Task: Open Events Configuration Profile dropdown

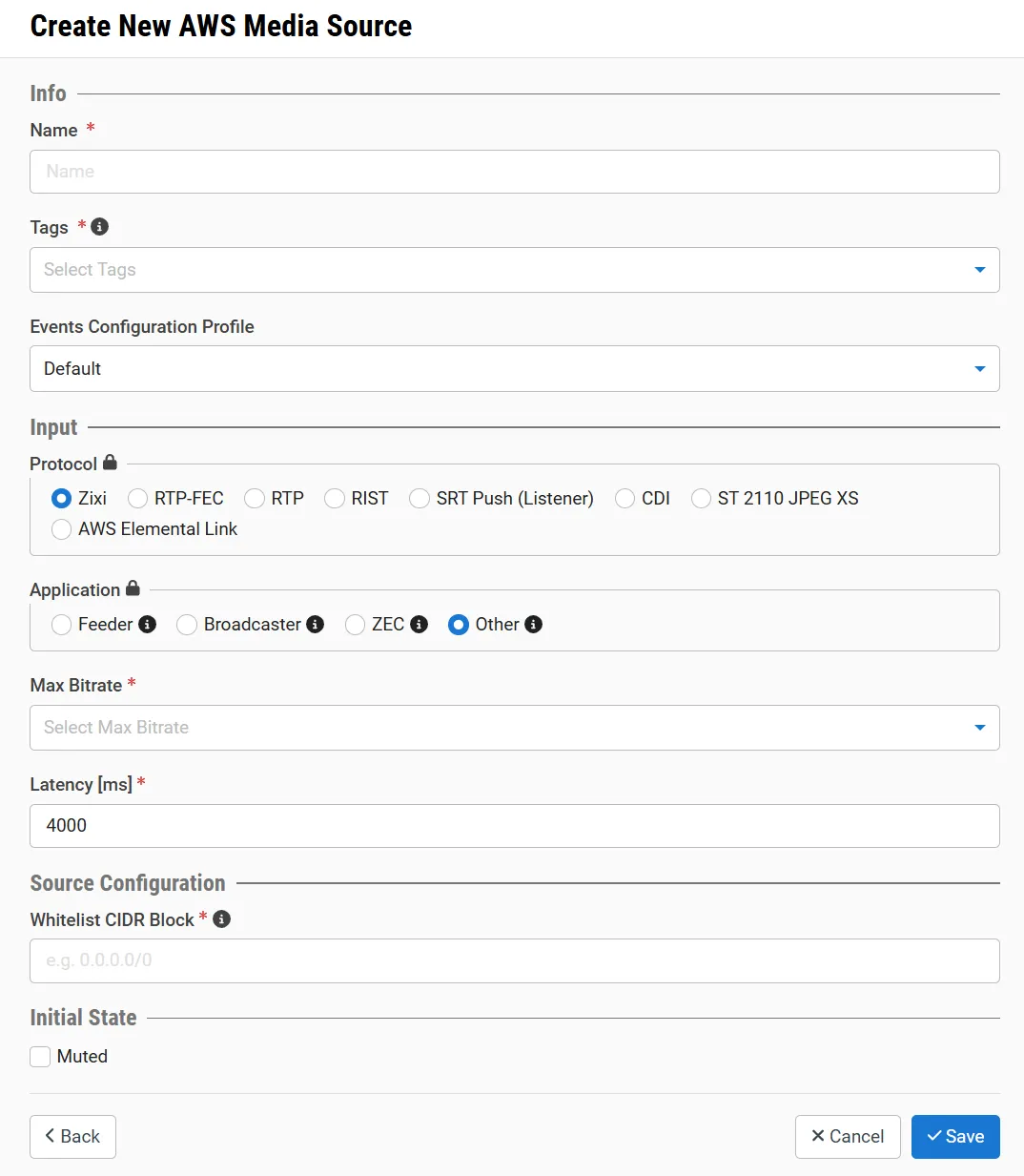Action: 515,368
